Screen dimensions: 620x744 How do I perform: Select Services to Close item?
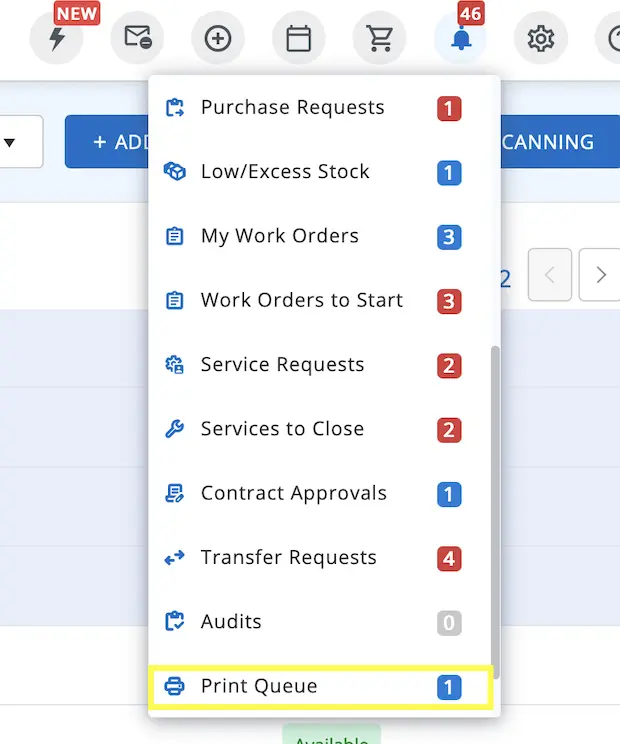click(x=282, y=429)
